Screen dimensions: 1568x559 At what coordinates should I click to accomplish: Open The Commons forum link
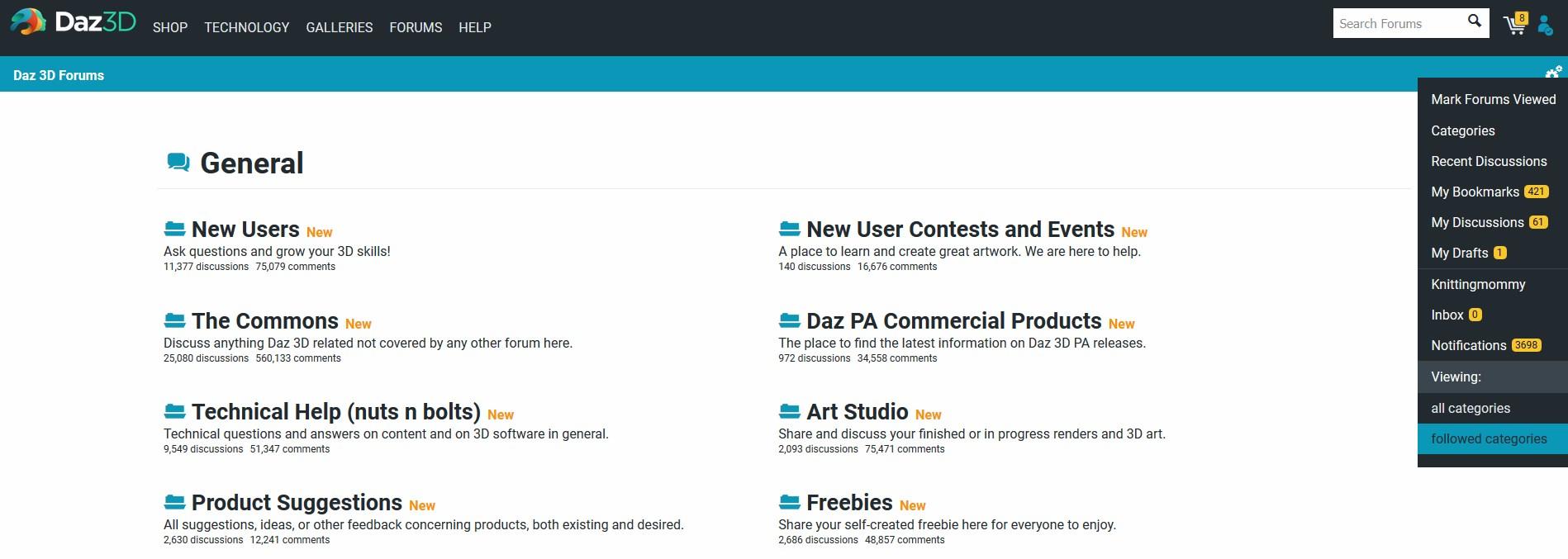click(264, 320)
